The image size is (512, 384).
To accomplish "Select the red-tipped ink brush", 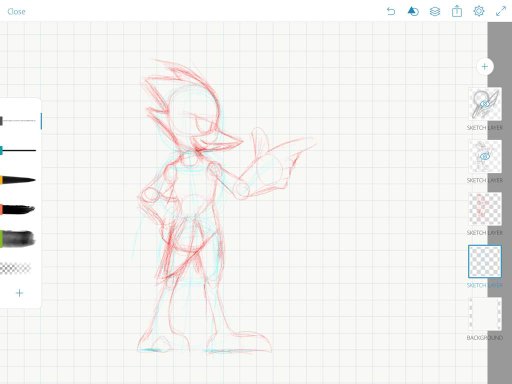I will tap(18, 210).
